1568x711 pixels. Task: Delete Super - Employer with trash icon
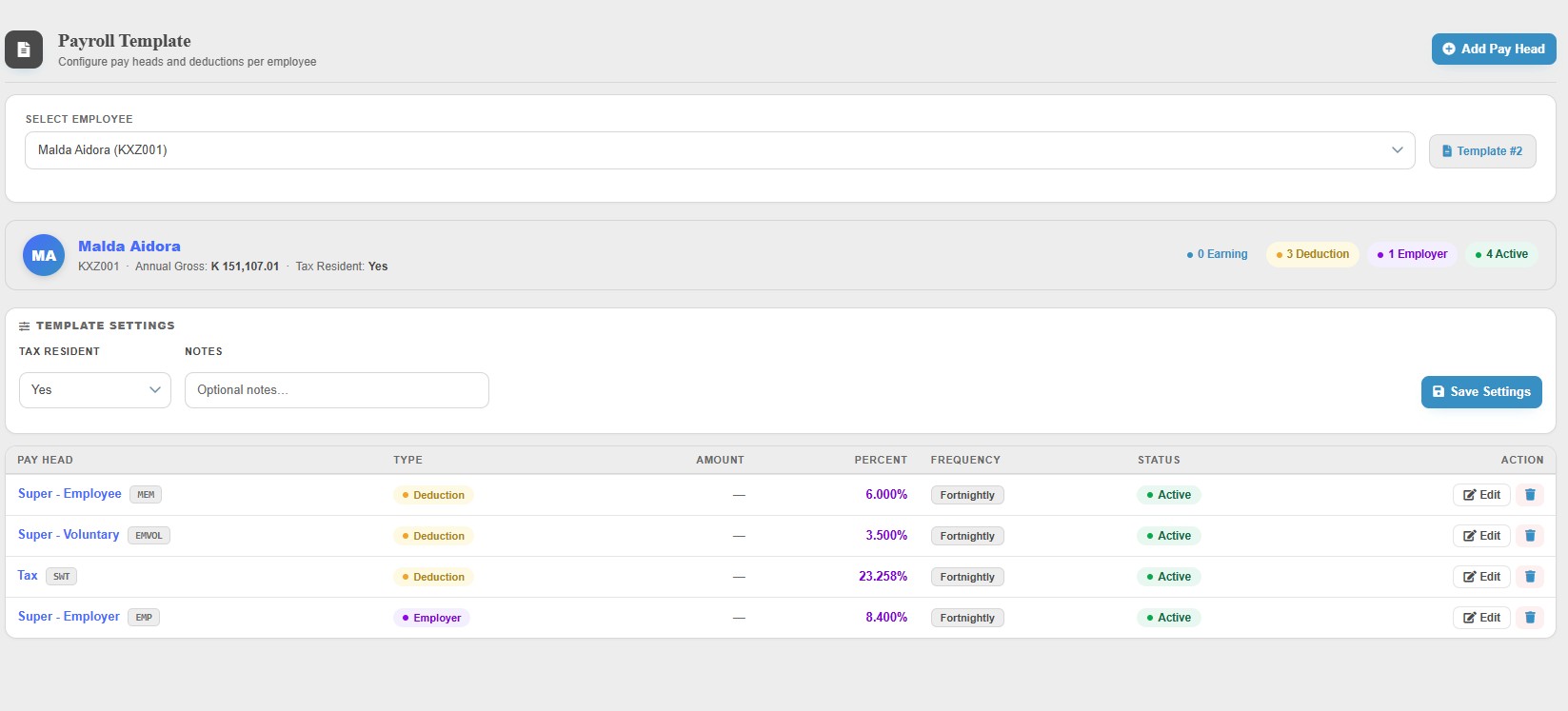pos(1530,618)
